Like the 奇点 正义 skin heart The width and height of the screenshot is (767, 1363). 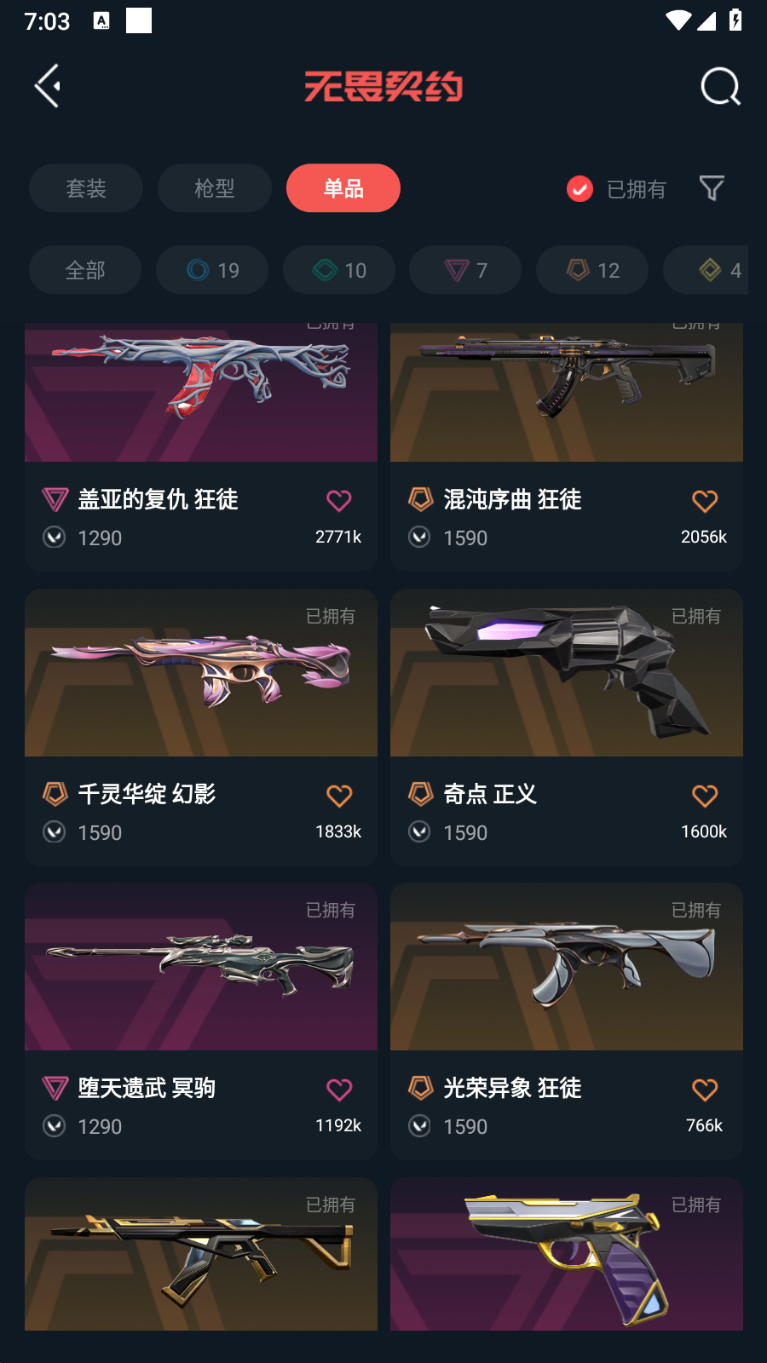click(705, 795)
